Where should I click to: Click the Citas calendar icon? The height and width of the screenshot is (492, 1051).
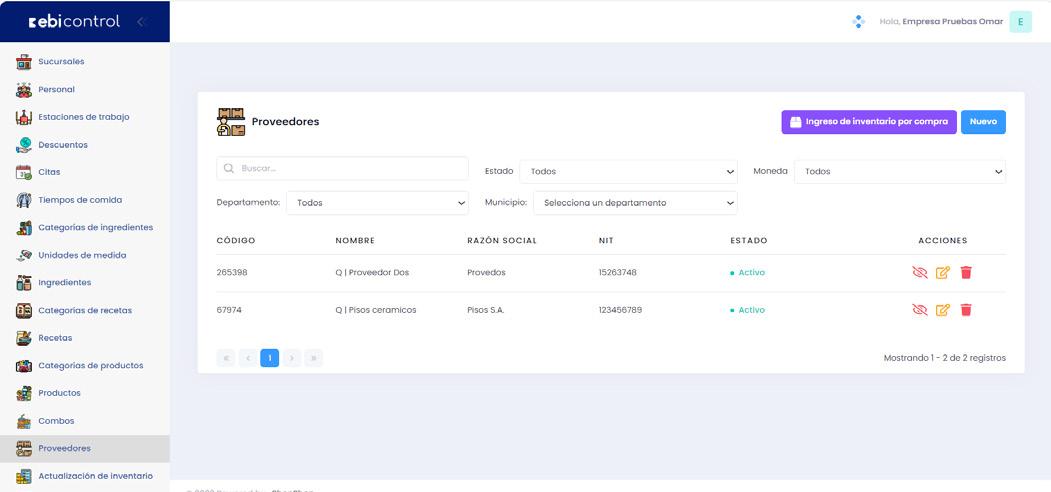23,172
